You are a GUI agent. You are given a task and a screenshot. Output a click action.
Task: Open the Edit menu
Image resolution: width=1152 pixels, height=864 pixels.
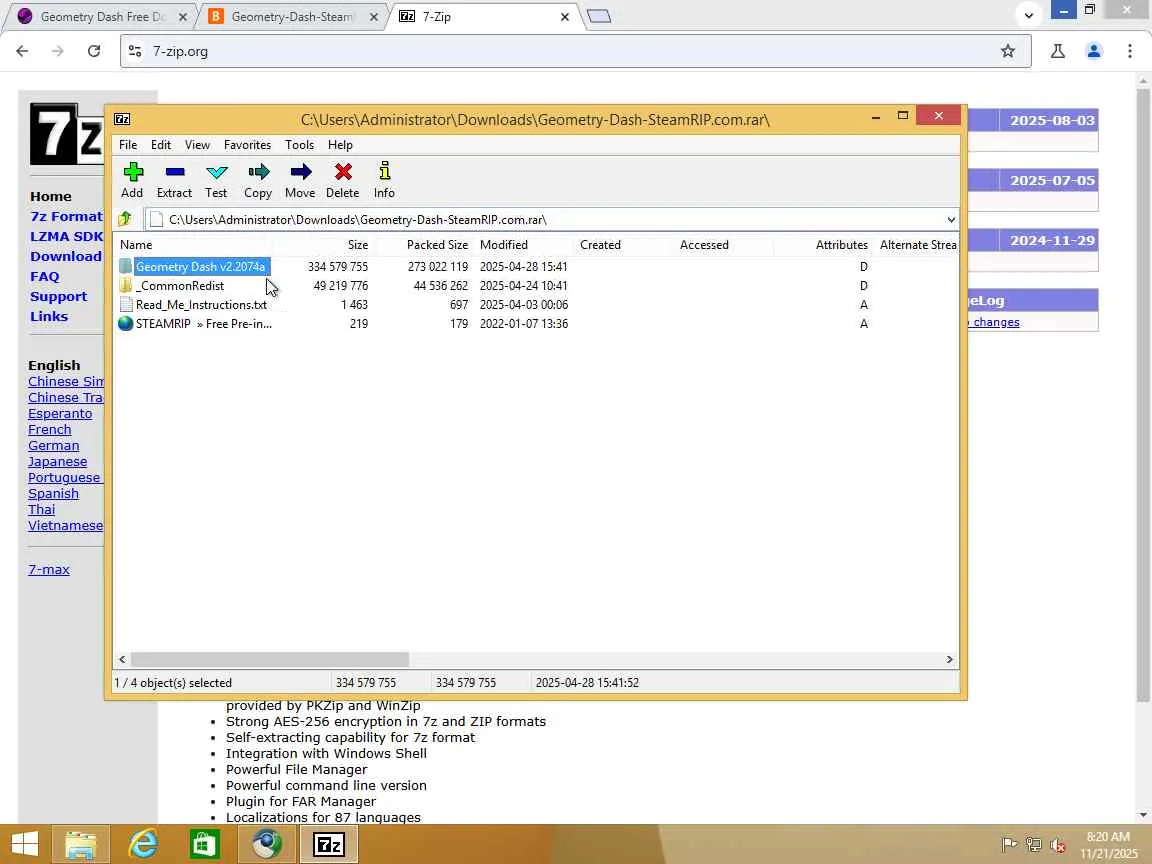pos(161,145)
